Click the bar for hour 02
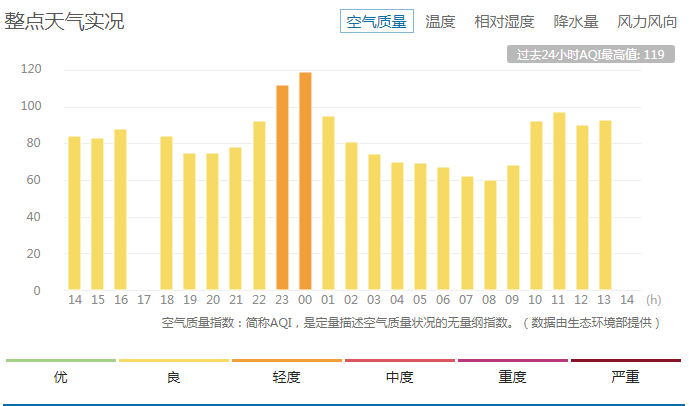Viewport: 689px width, 406px height. (x=351, y=216)
